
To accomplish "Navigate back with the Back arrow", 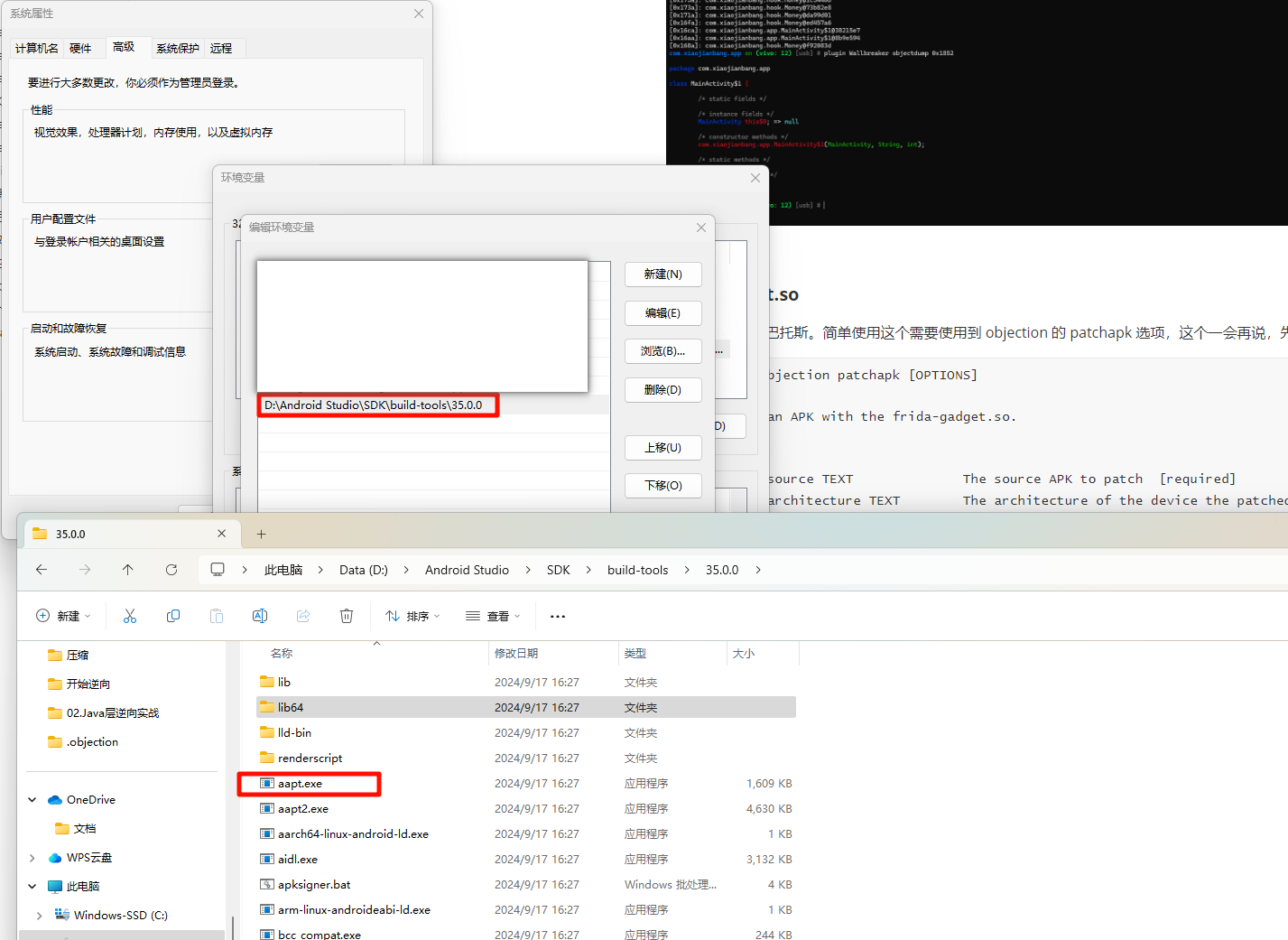I will coord(42,570).
